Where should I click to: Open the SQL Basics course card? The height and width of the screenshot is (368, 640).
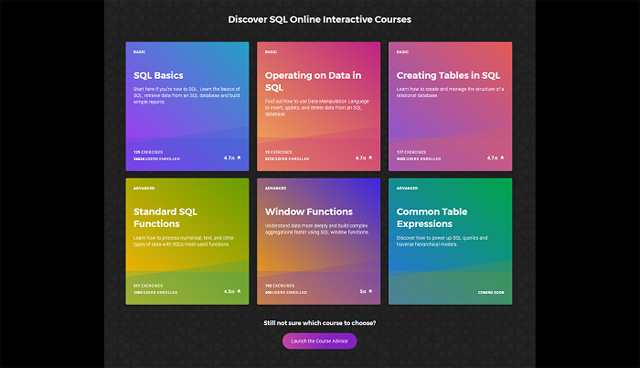pos(187,106)
